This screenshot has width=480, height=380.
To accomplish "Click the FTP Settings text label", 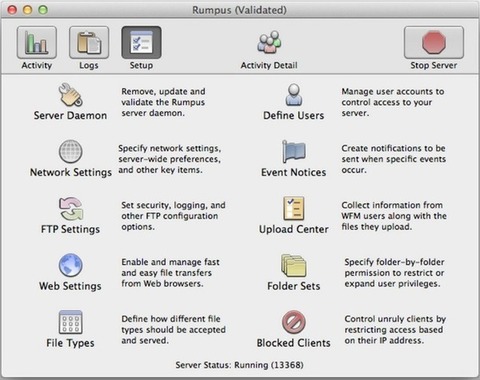I will click(70, 229).
